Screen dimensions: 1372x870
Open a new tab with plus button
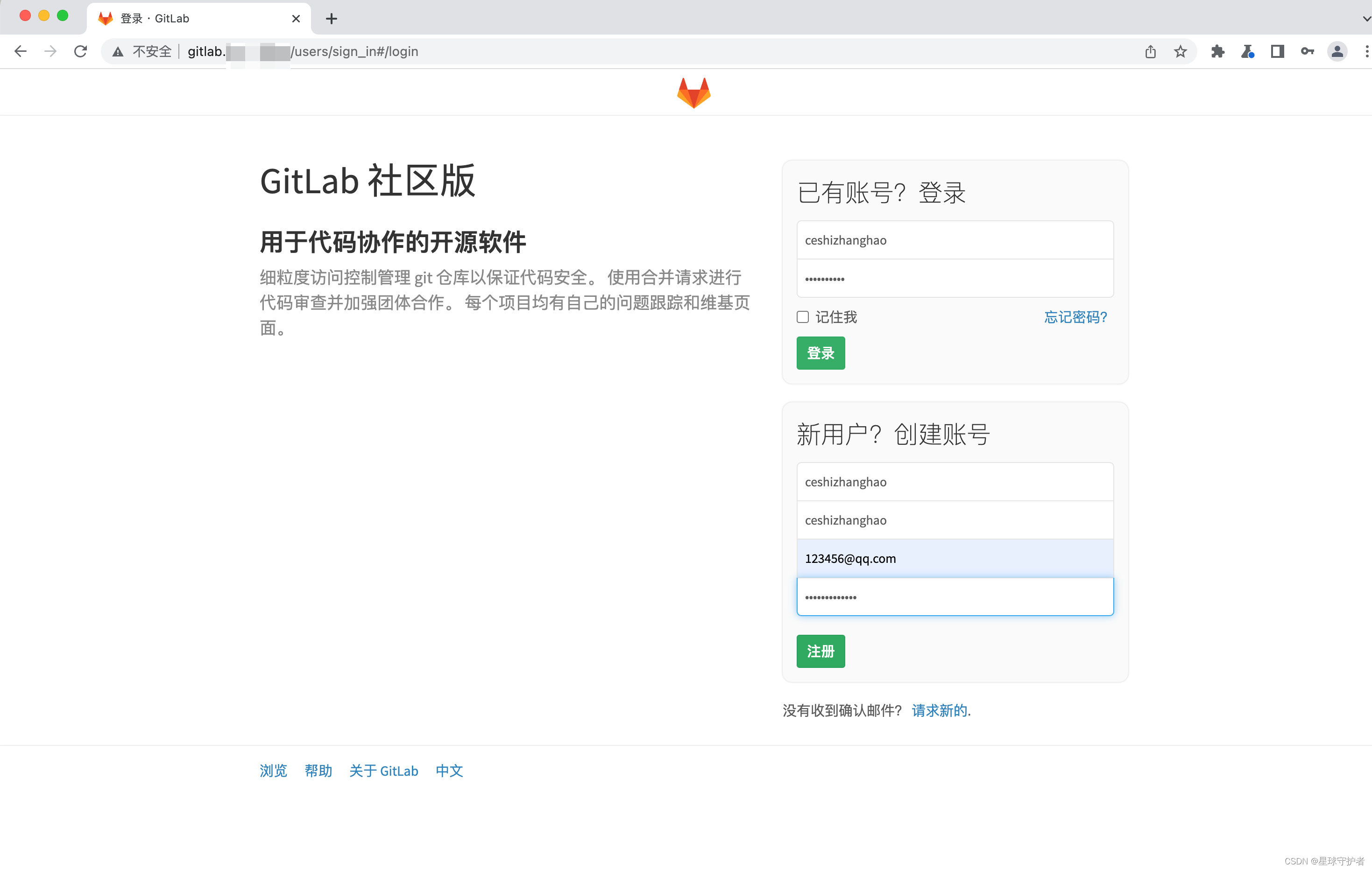coord(331,19)
